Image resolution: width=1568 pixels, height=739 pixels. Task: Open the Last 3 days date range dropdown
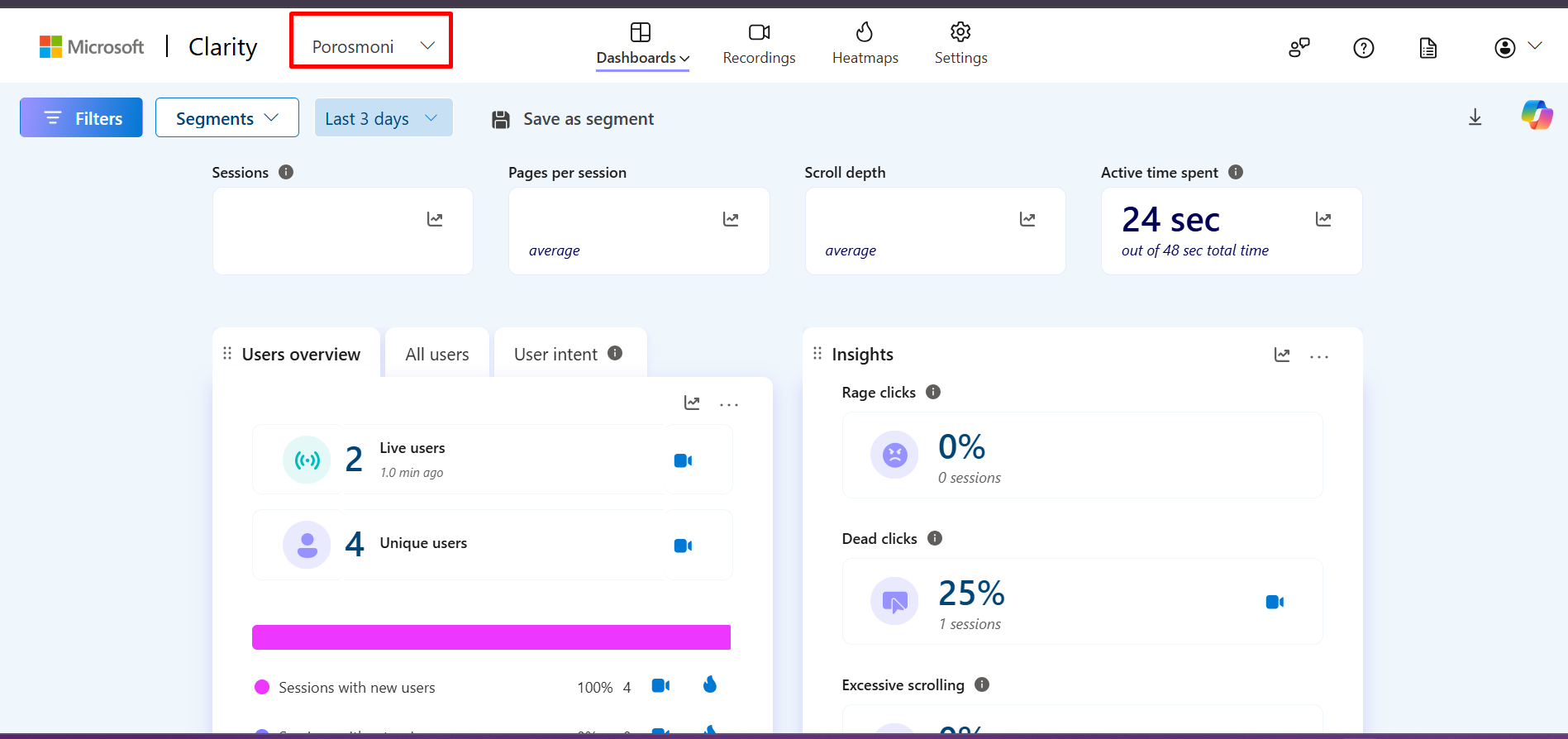coord(384,117)
